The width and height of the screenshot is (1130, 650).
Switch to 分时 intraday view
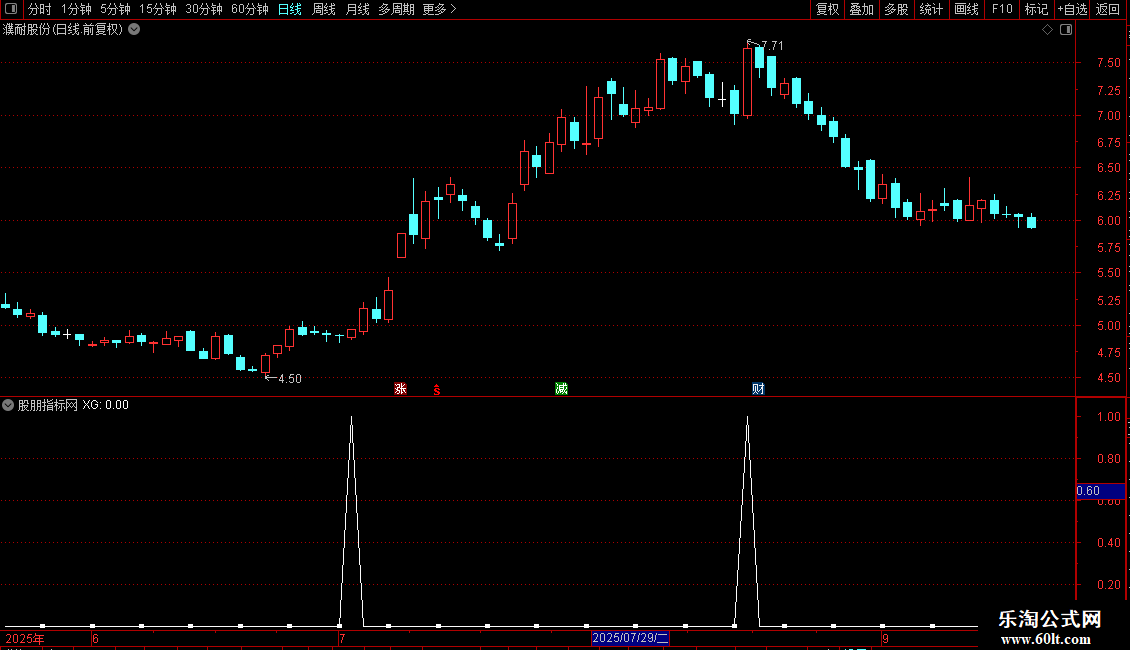tap(40, 9)
